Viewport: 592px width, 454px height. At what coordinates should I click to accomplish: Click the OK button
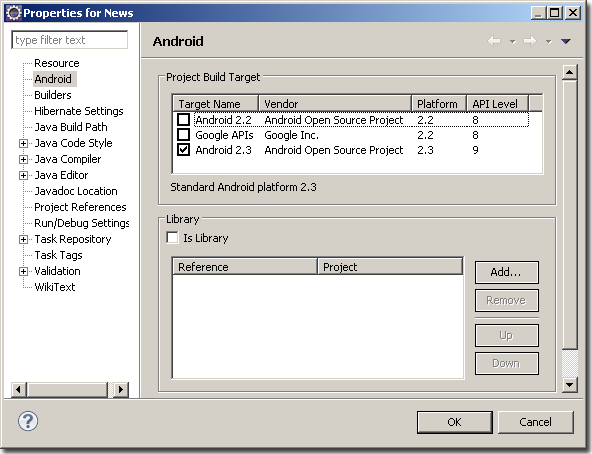[x=455, y=422]
